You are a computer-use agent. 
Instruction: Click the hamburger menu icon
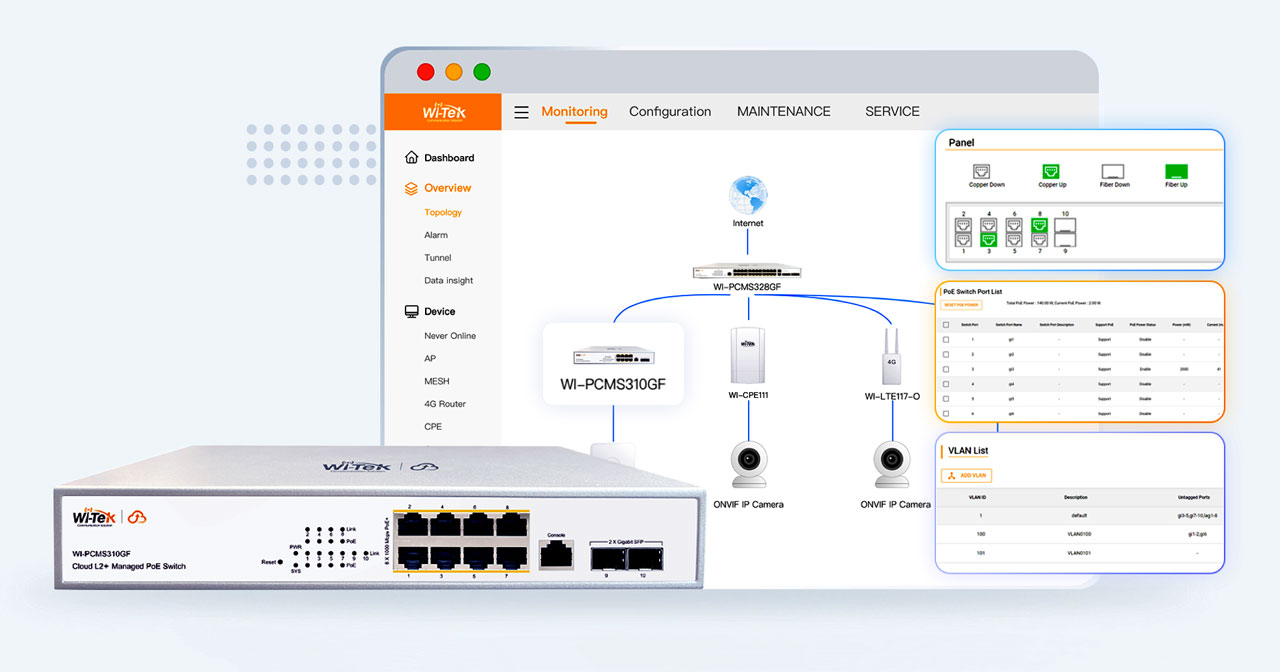(521, 112)
